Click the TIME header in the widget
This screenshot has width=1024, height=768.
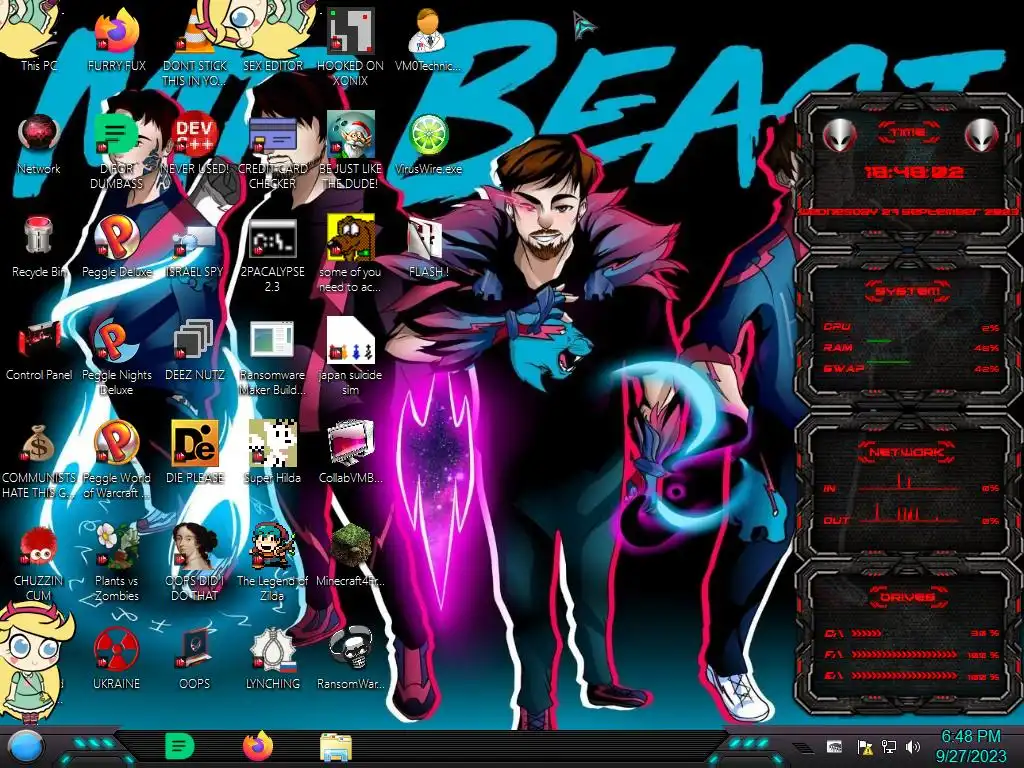click(x=908, y=132)
